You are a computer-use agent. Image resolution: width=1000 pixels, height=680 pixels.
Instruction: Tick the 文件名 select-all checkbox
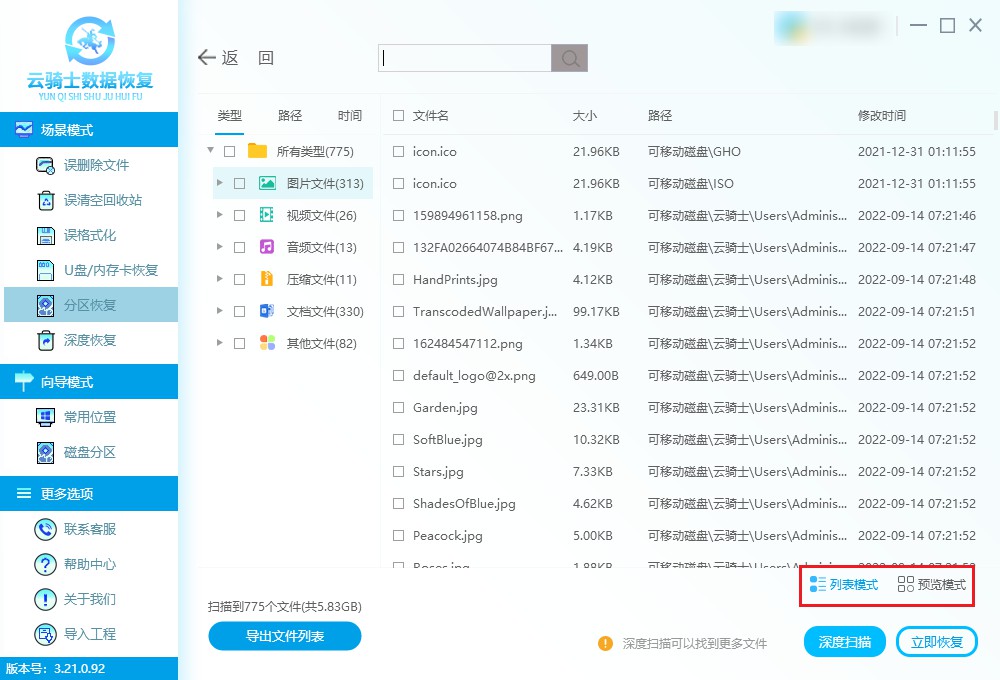399,115
